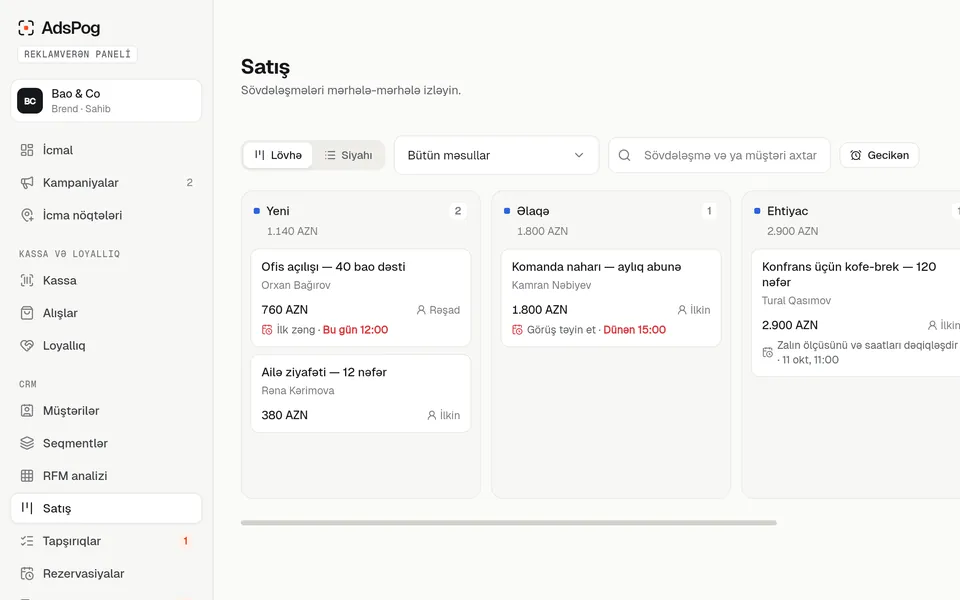Open the Müştərilər menu item
Viewport: 960px width, 600px height.
point(106,411)
